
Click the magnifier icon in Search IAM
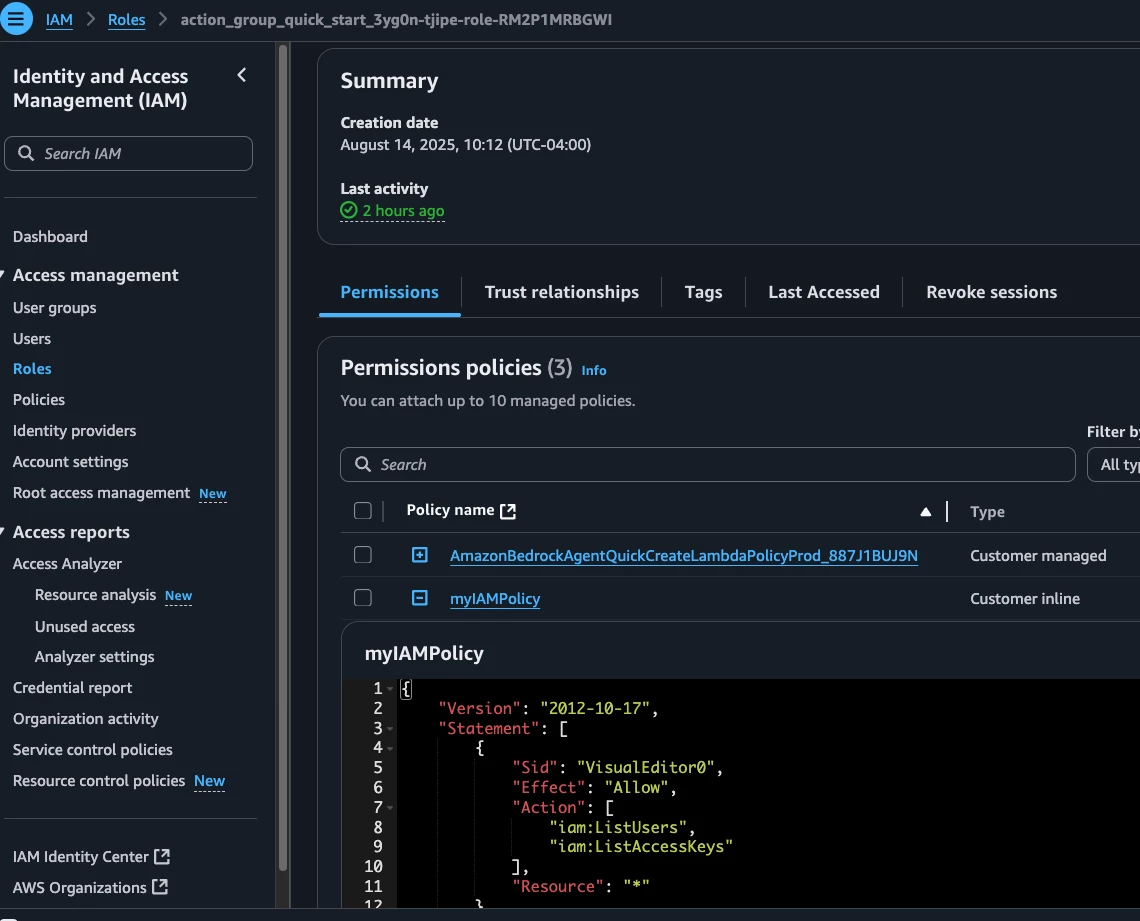(x=26, y=153)
